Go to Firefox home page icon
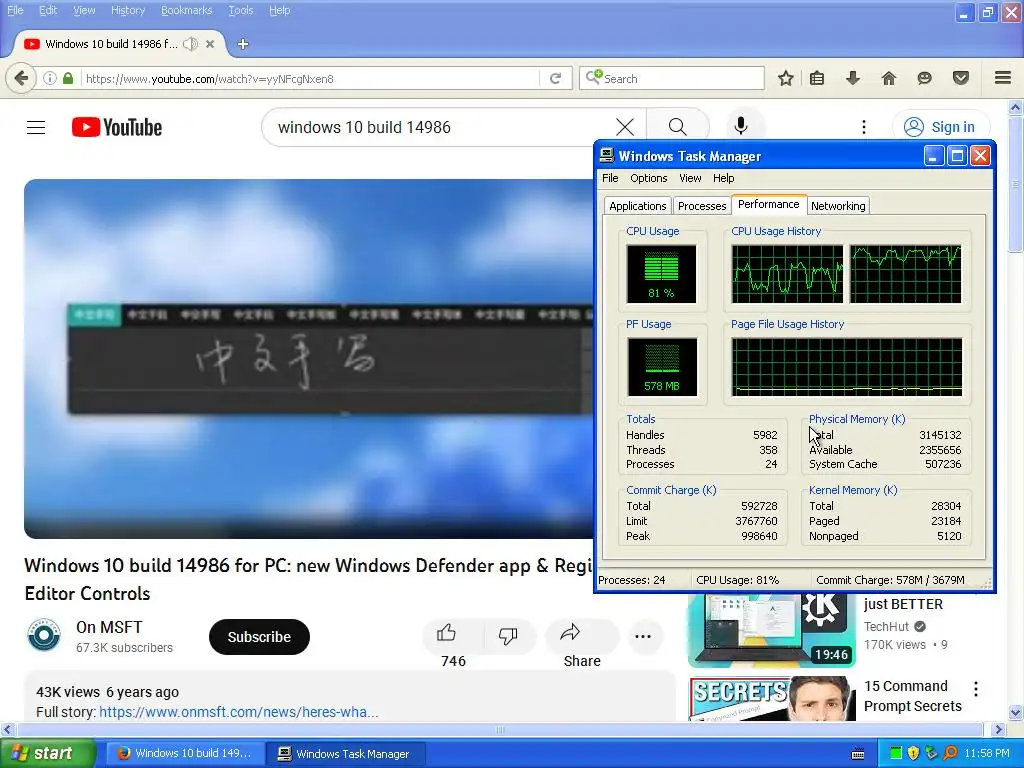This screenshot has width=1024, height=768. point(889,78)
